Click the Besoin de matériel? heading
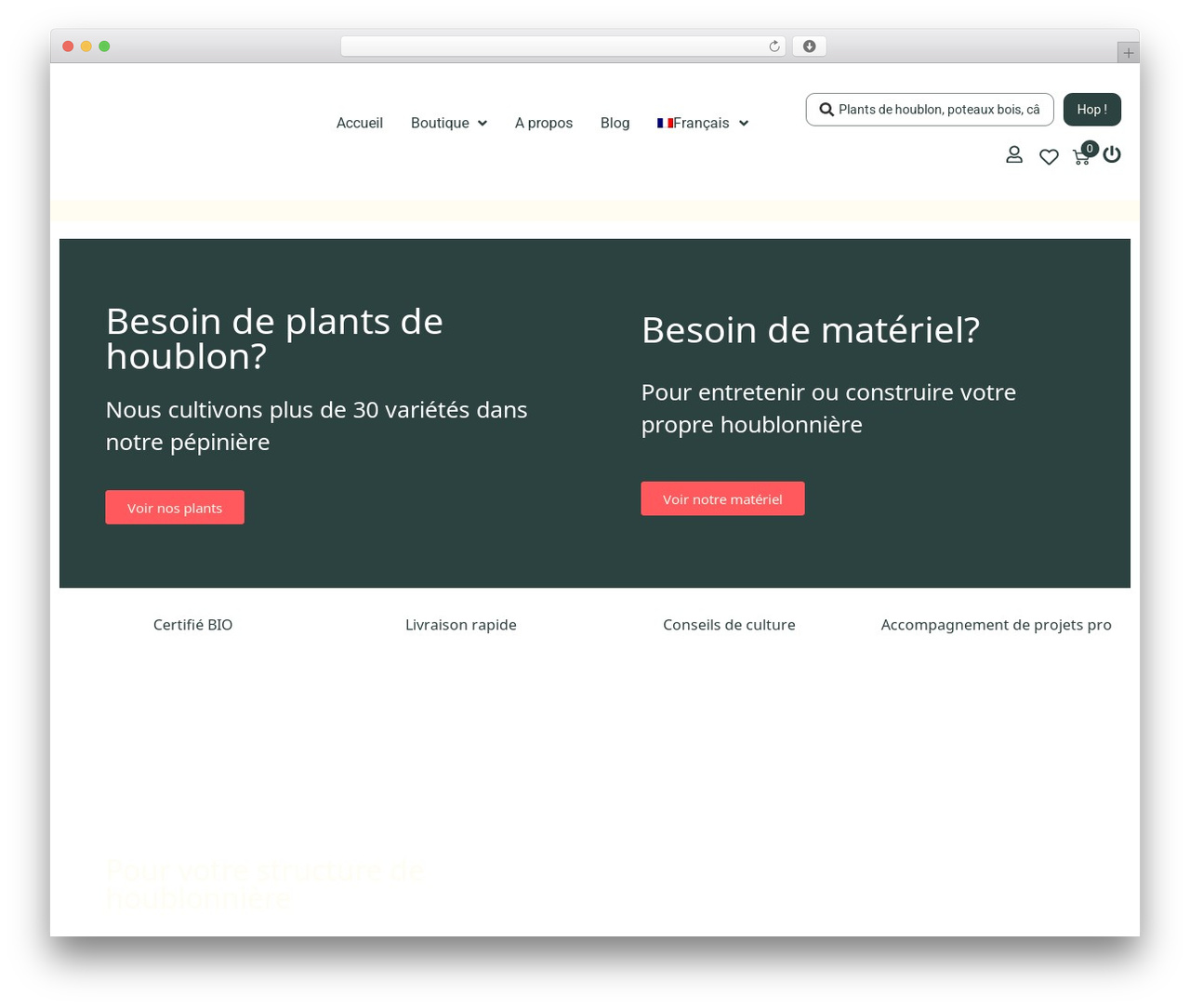 pyautogui.click(x=811, y=330)
